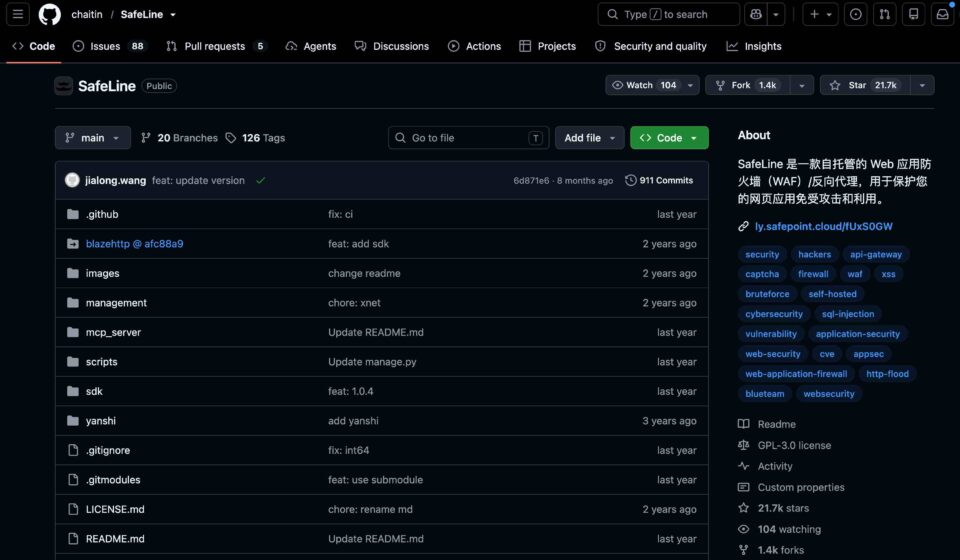Expand the Star lists dropdown arrow

[922, 85]
